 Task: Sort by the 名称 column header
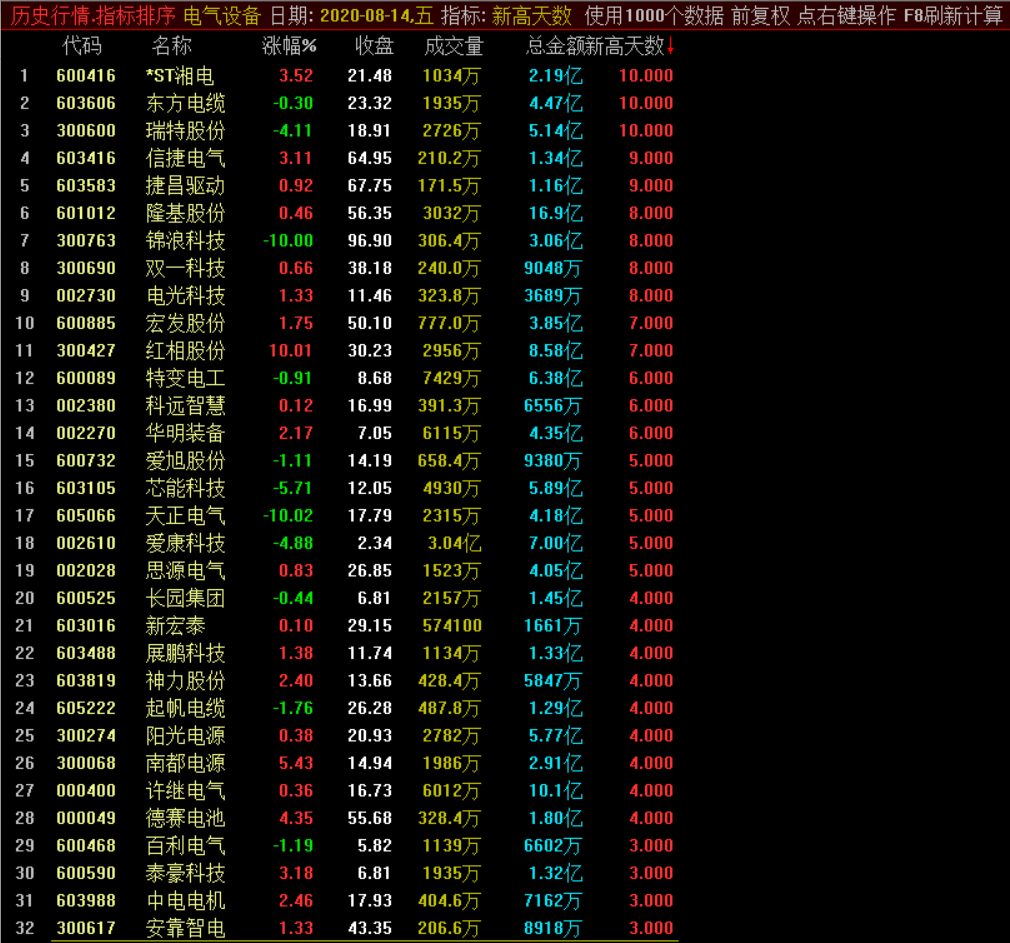coord(171,46)
